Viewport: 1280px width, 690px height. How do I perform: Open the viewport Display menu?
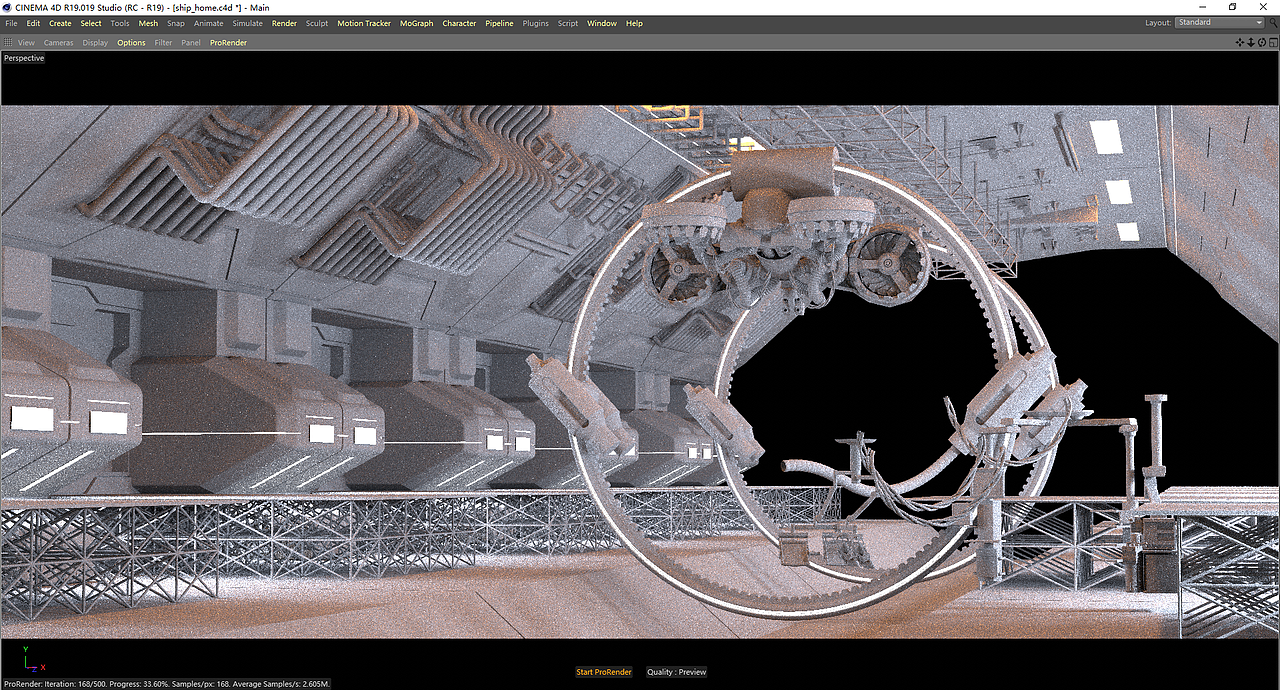pos(95,43)
